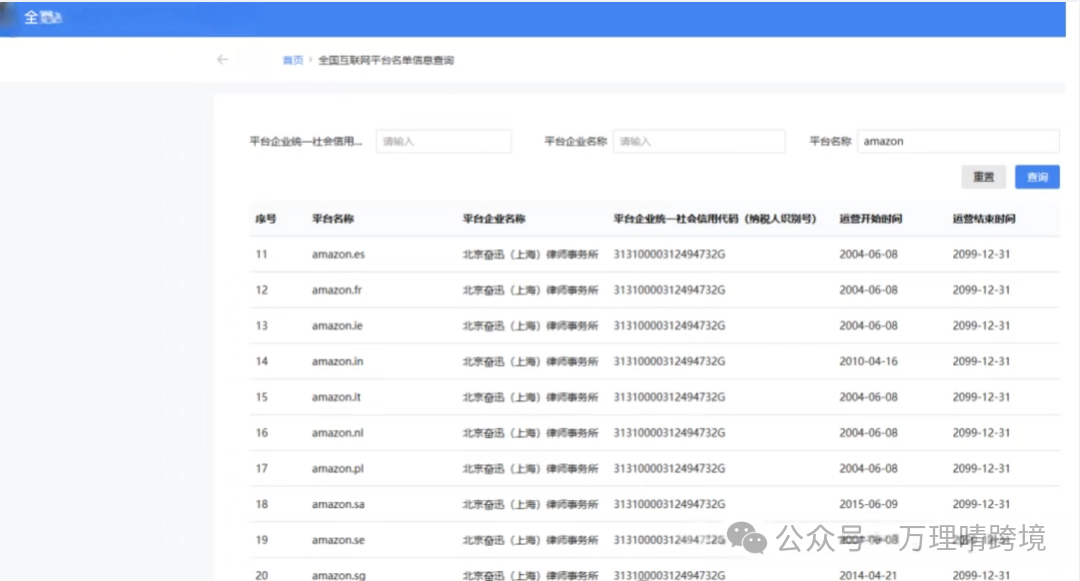This screenshot has height=581, width=1080.
Task: Click the credit code in amazon.nl row
Action: (x=669, y=433)
